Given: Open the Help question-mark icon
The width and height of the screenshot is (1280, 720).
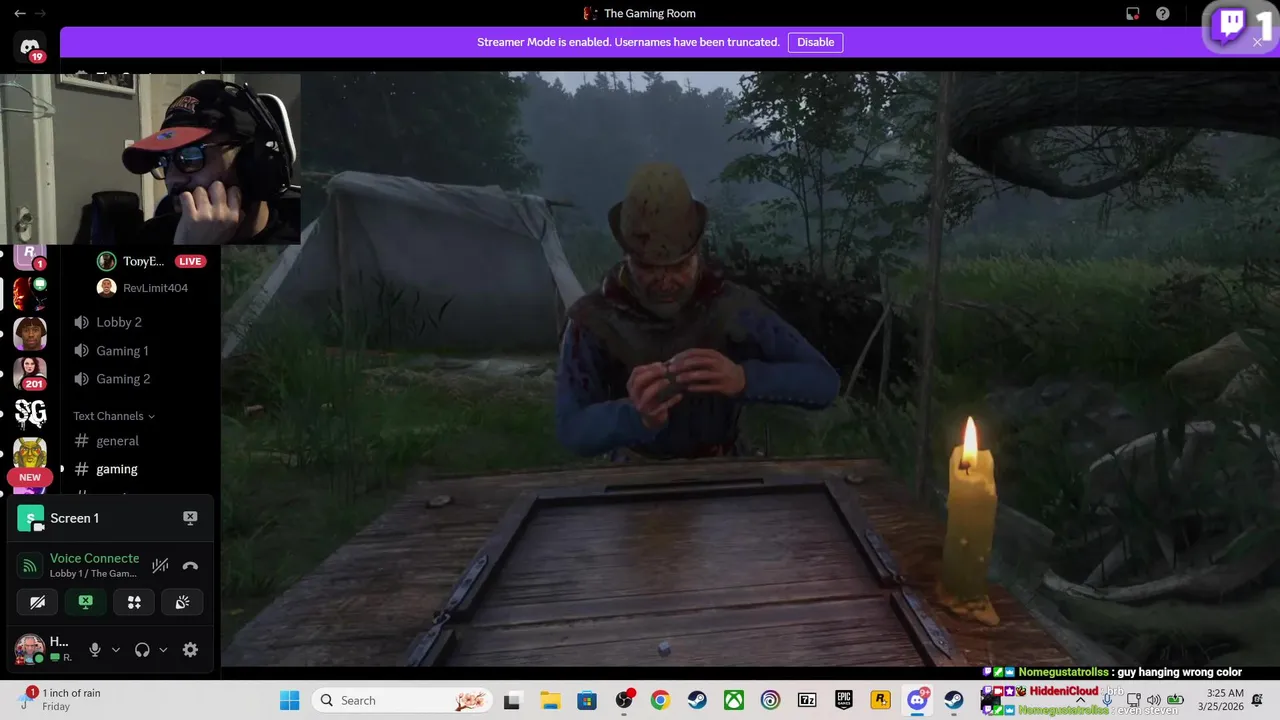Looking at the screenshot, I should 1162,14.
